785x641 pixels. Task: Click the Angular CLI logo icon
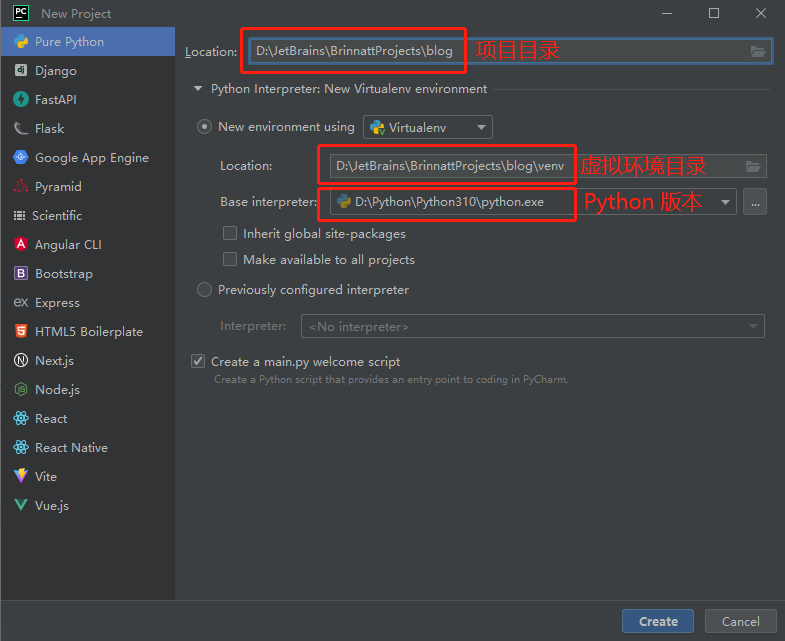[x=21, y=244]
